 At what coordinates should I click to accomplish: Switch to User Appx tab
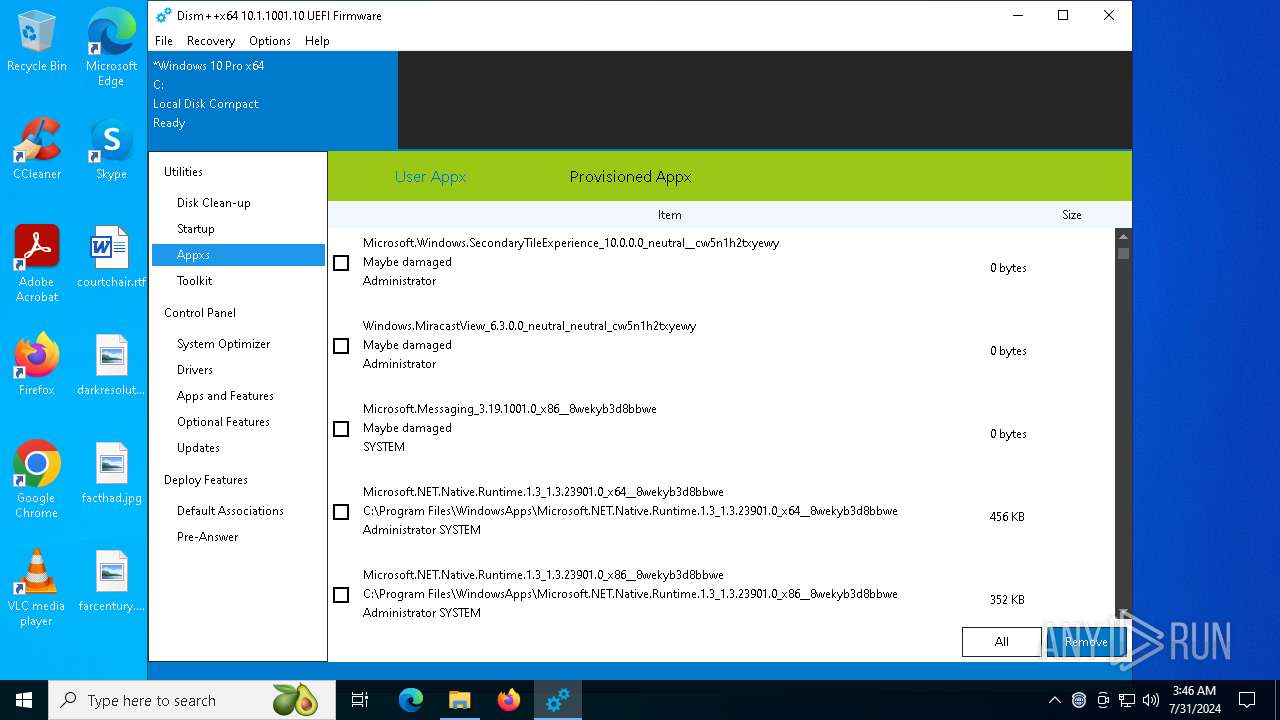(x=431, y=177)
